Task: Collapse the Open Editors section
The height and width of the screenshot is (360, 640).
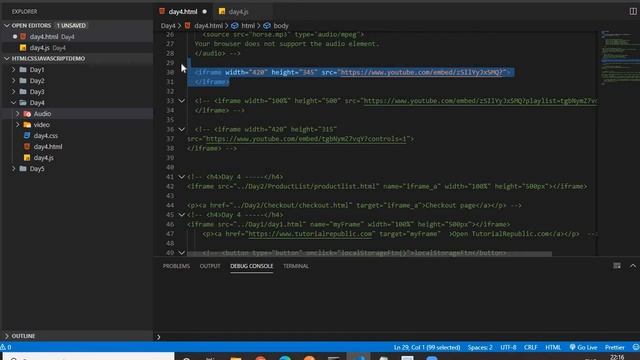Action: click(7, 25)
